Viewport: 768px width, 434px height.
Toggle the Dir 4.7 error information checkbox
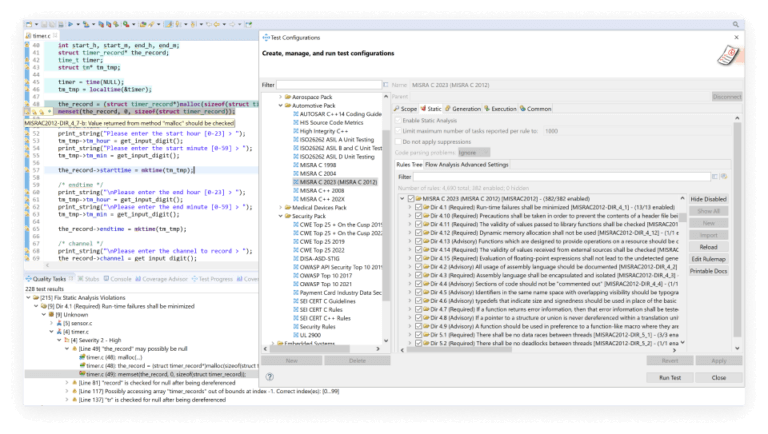coord(418,310)
